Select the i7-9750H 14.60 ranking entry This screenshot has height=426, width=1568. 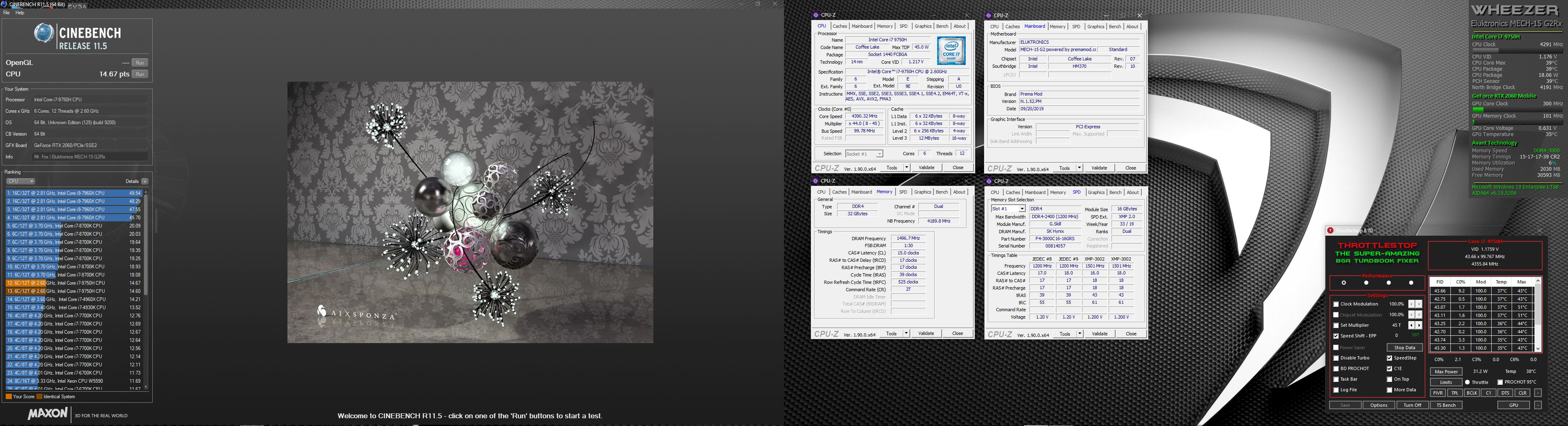pyautogui.click(x=73, y=292)
